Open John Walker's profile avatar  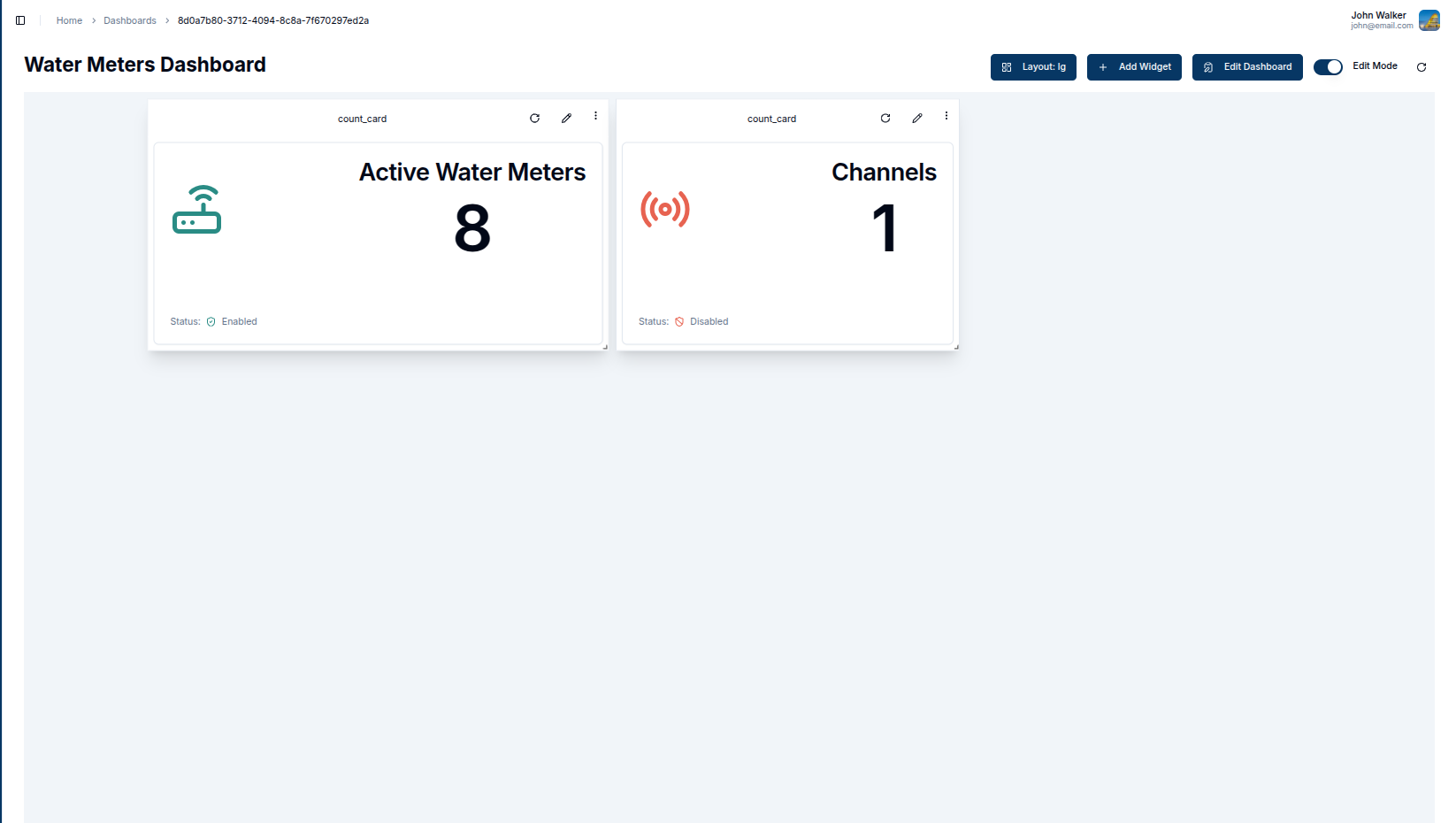(x=1429, y=20)
